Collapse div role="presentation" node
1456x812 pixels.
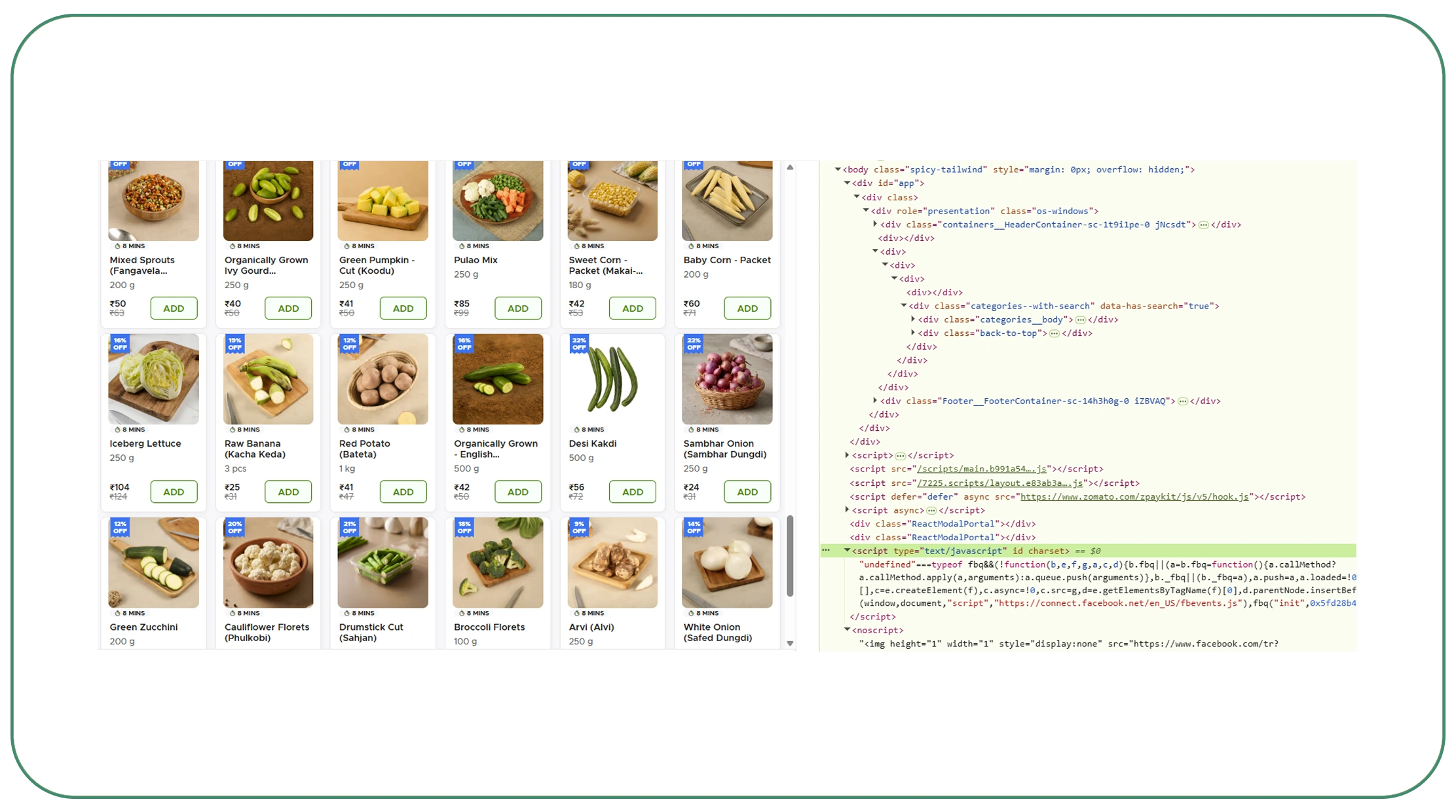tap(866, 211)
